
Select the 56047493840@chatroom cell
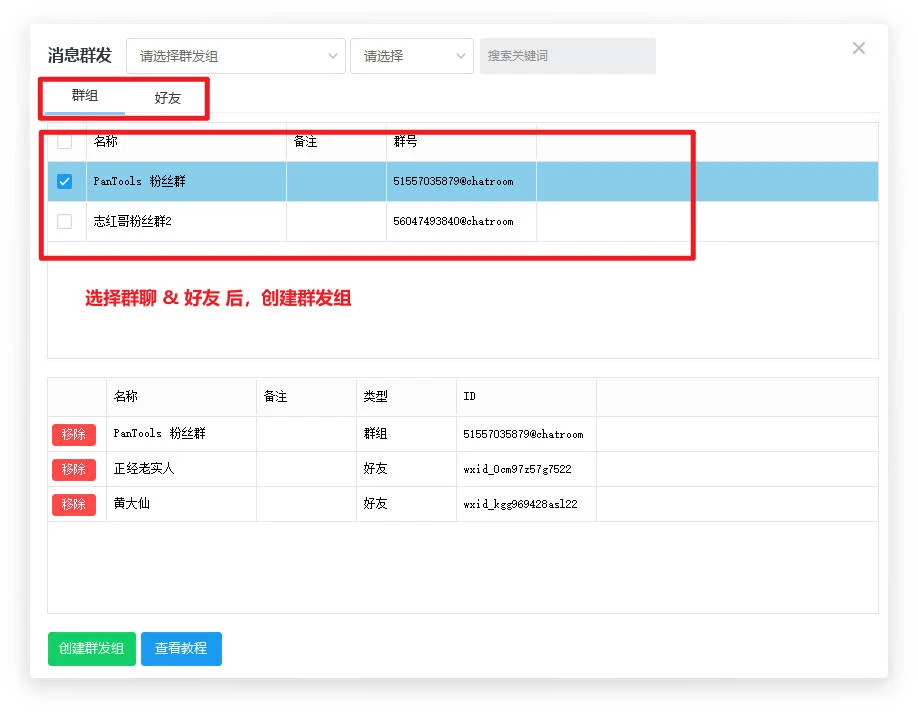461,221
